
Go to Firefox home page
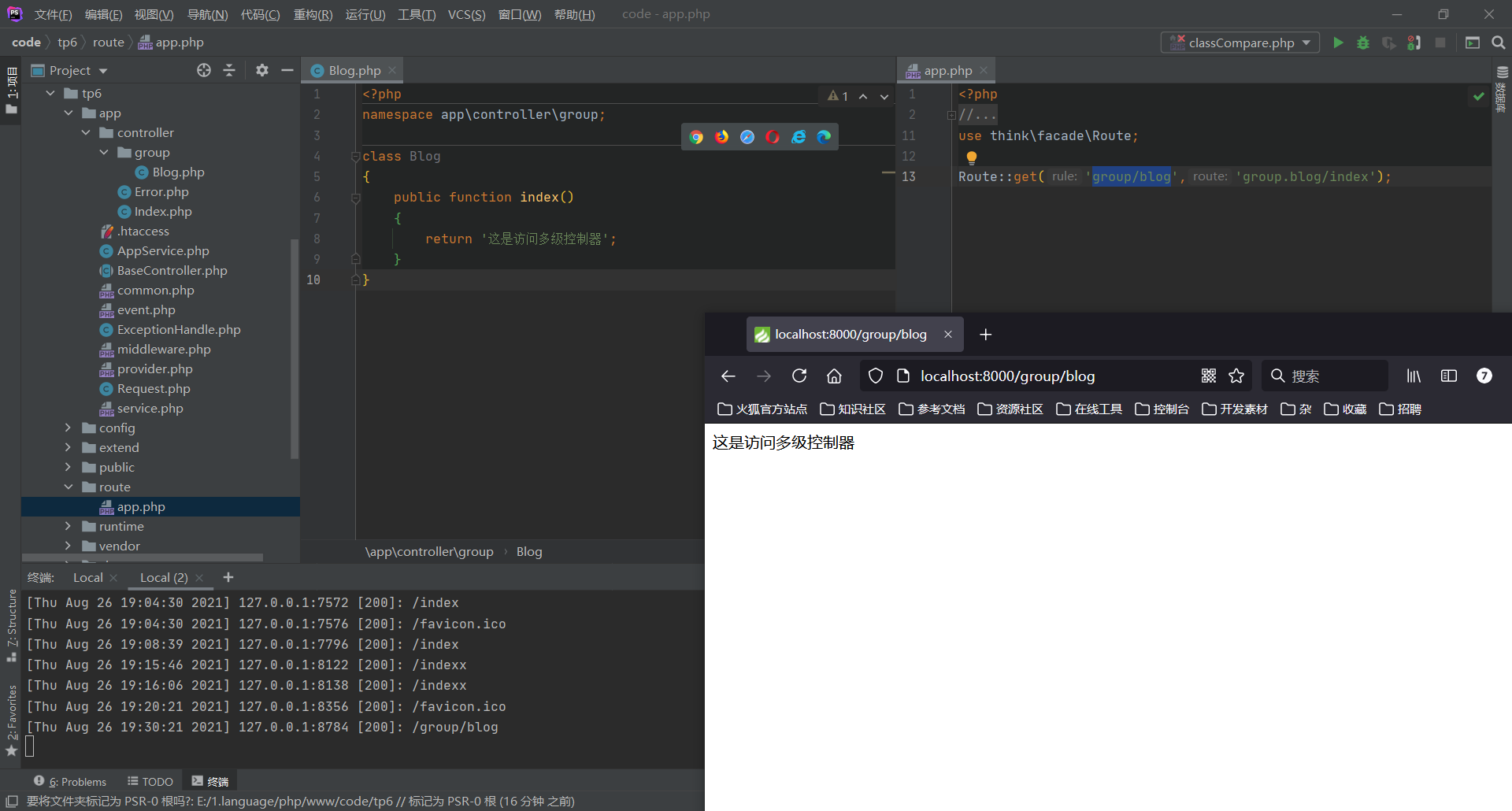(835, 376)
